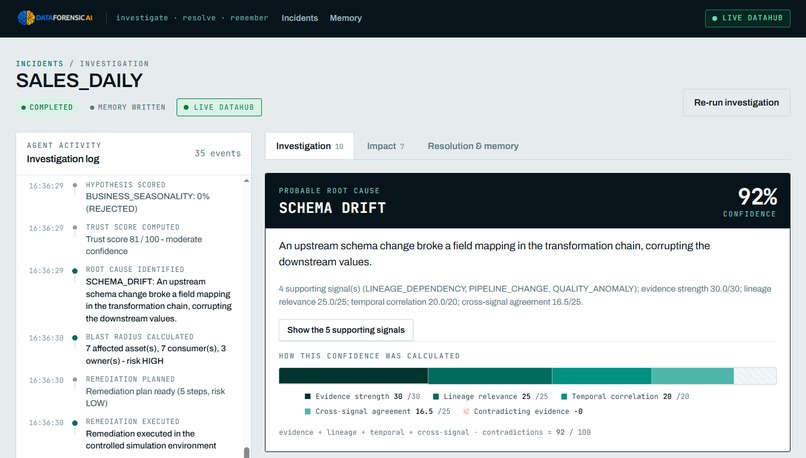Click the SCHEMA DRIFT root cause title

332,208
